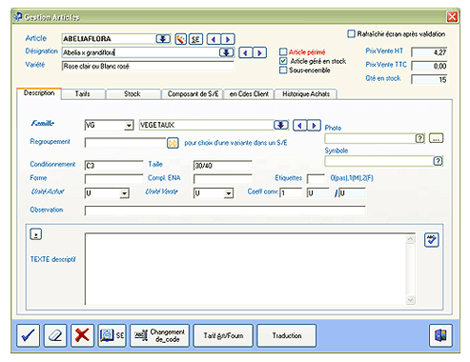
Task: Click the text area scrollbar up arrow
Action: [410, 239]
